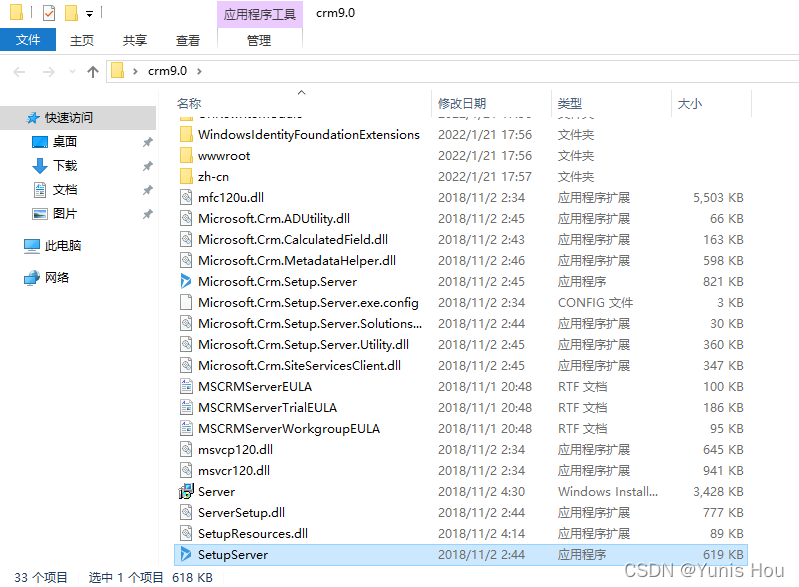Viewport: 799px width, 587px height.
Task: Click crm9.0 in the address bar
Action: [x=167, y=71]
